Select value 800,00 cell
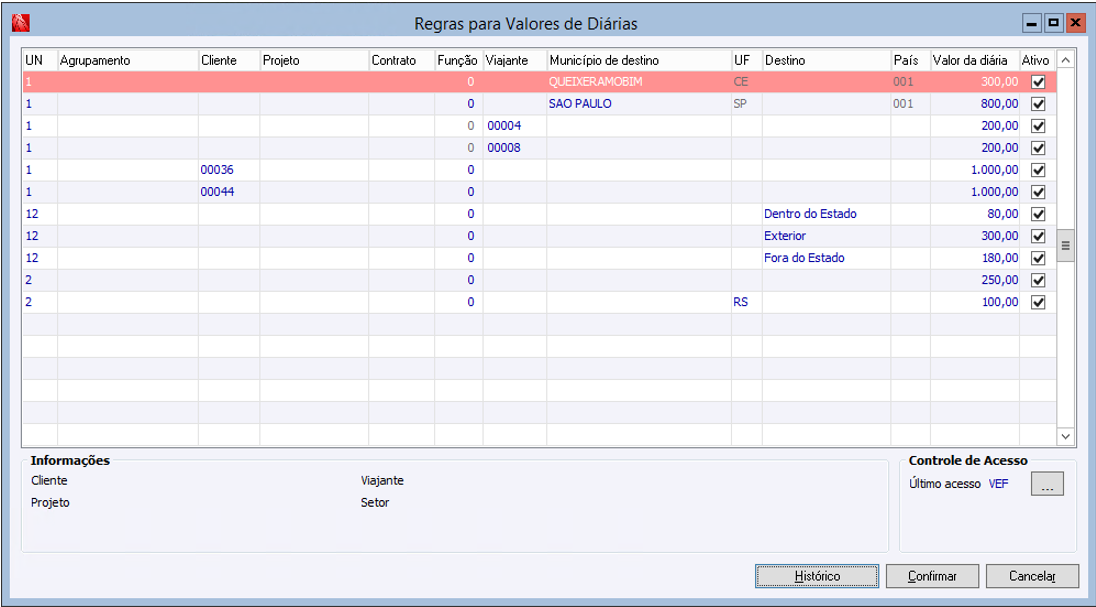This screenshot has height=607, width=1096. 974,104
